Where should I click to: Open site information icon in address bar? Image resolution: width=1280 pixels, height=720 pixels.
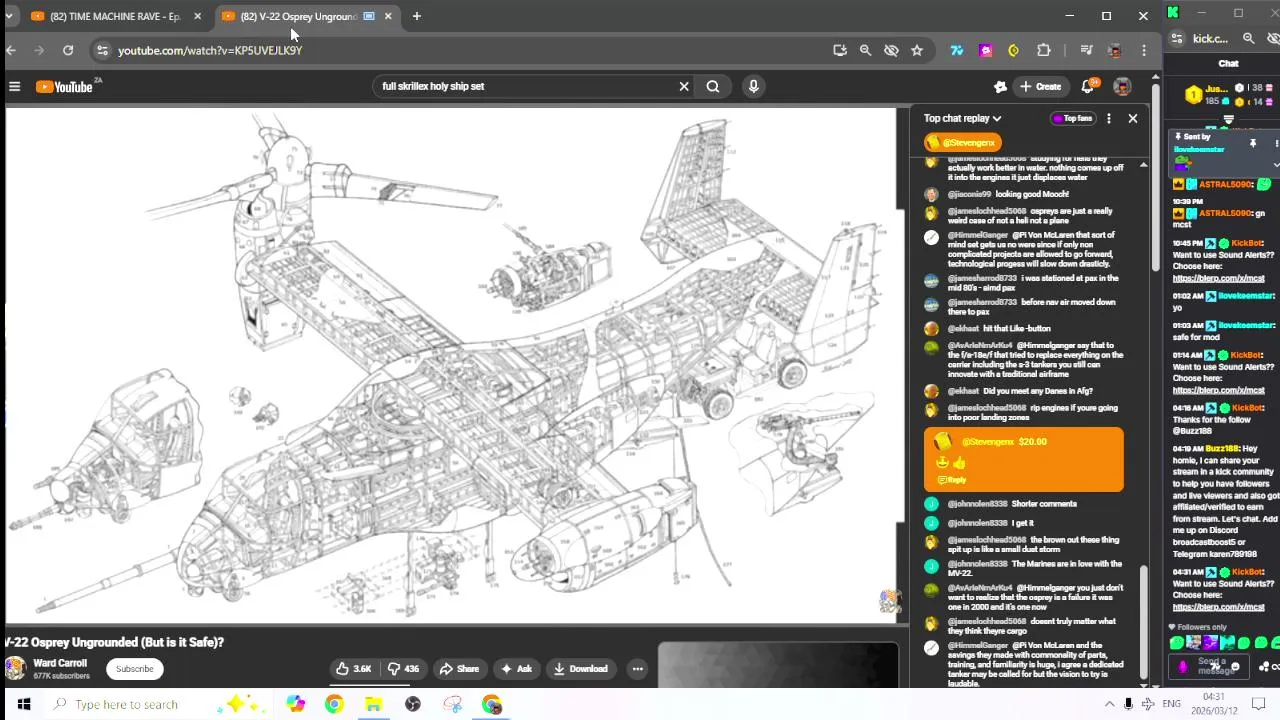(x=101, y=50)
